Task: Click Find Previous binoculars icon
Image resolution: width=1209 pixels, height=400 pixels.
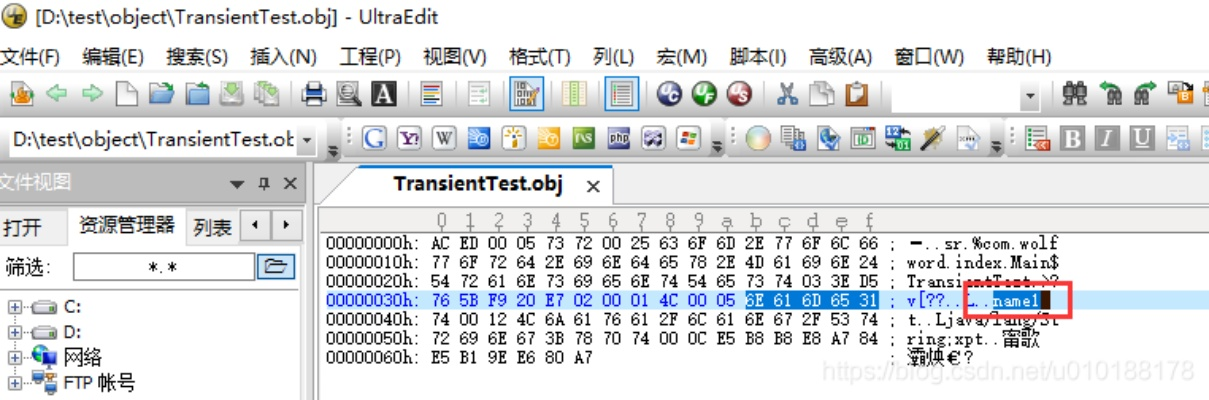Action: point(1111,94)
